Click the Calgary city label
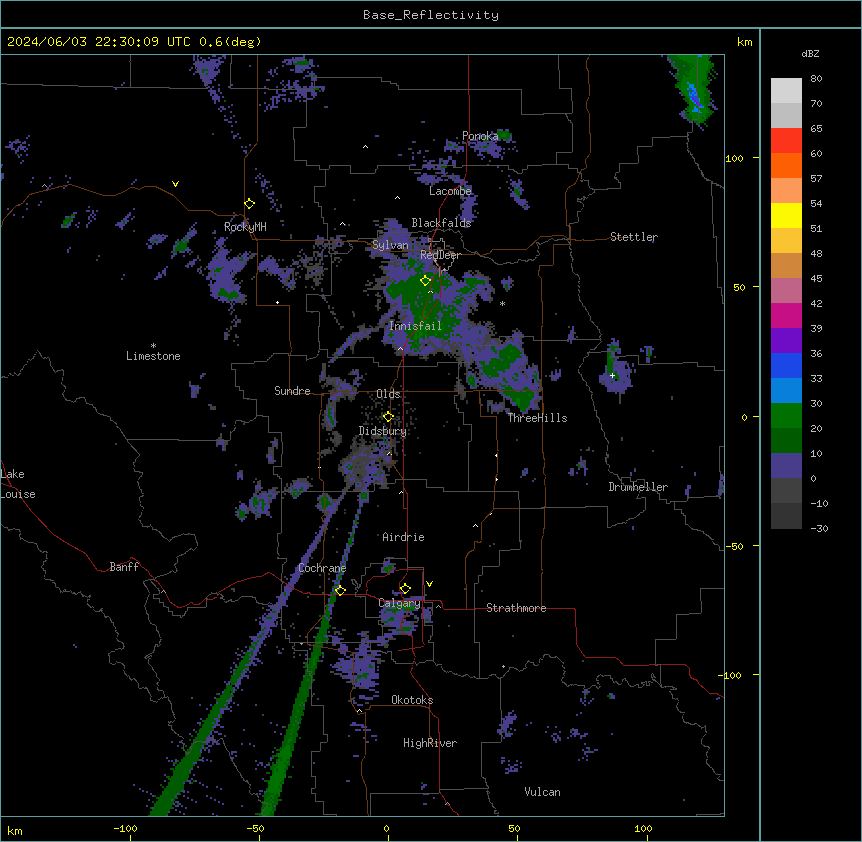Screen dimensions: 862x842 click(x=399, y=603)
